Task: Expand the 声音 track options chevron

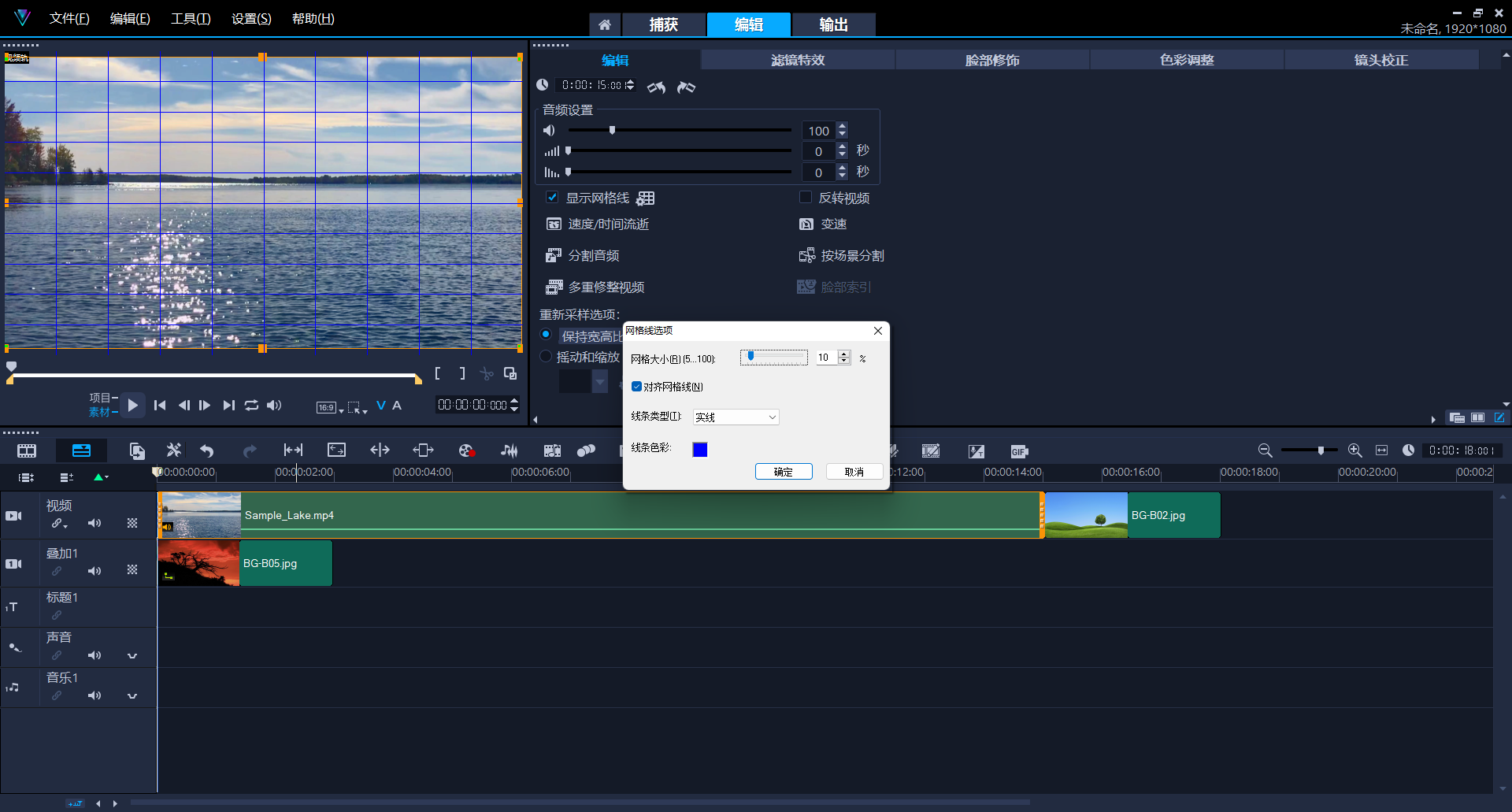Action: (x=132, y=655)
